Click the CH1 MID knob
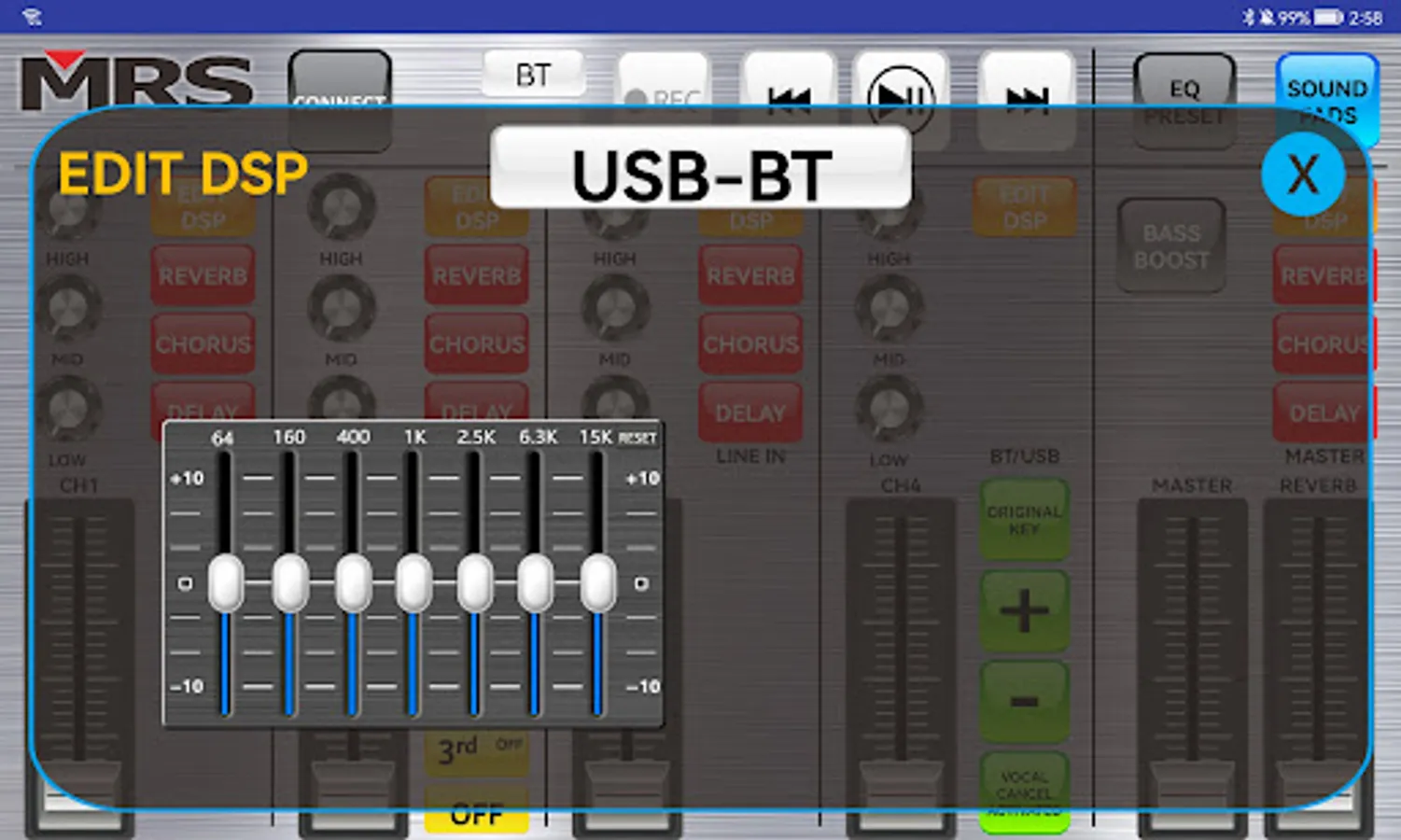Screen dimensions: 1401x840 [67, 309]
